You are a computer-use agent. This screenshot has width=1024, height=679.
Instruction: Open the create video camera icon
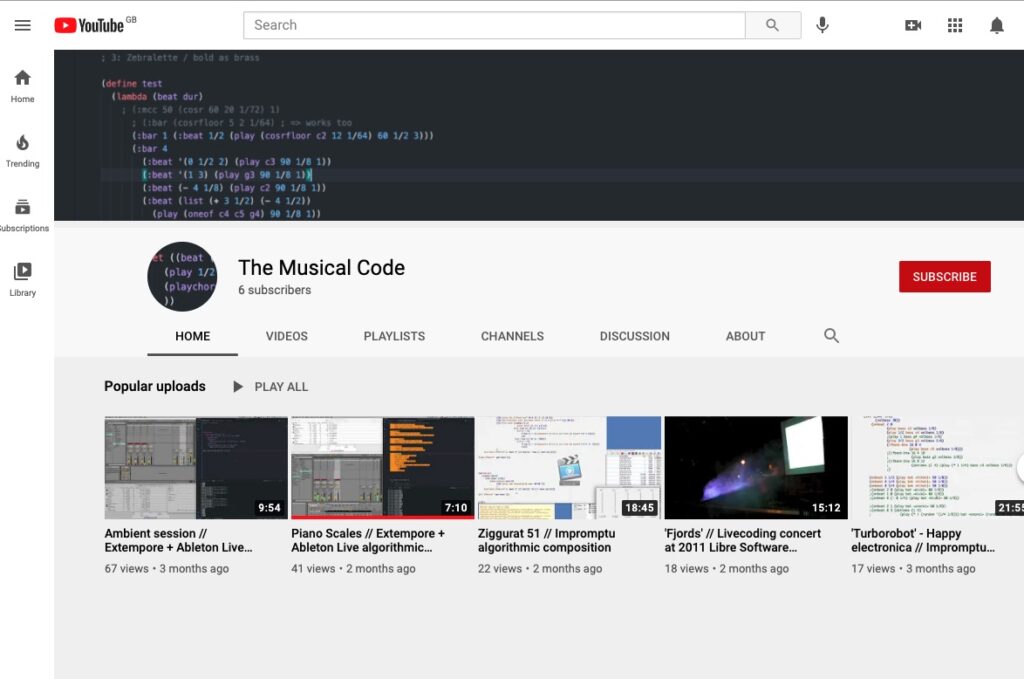[x=913, y=25]
